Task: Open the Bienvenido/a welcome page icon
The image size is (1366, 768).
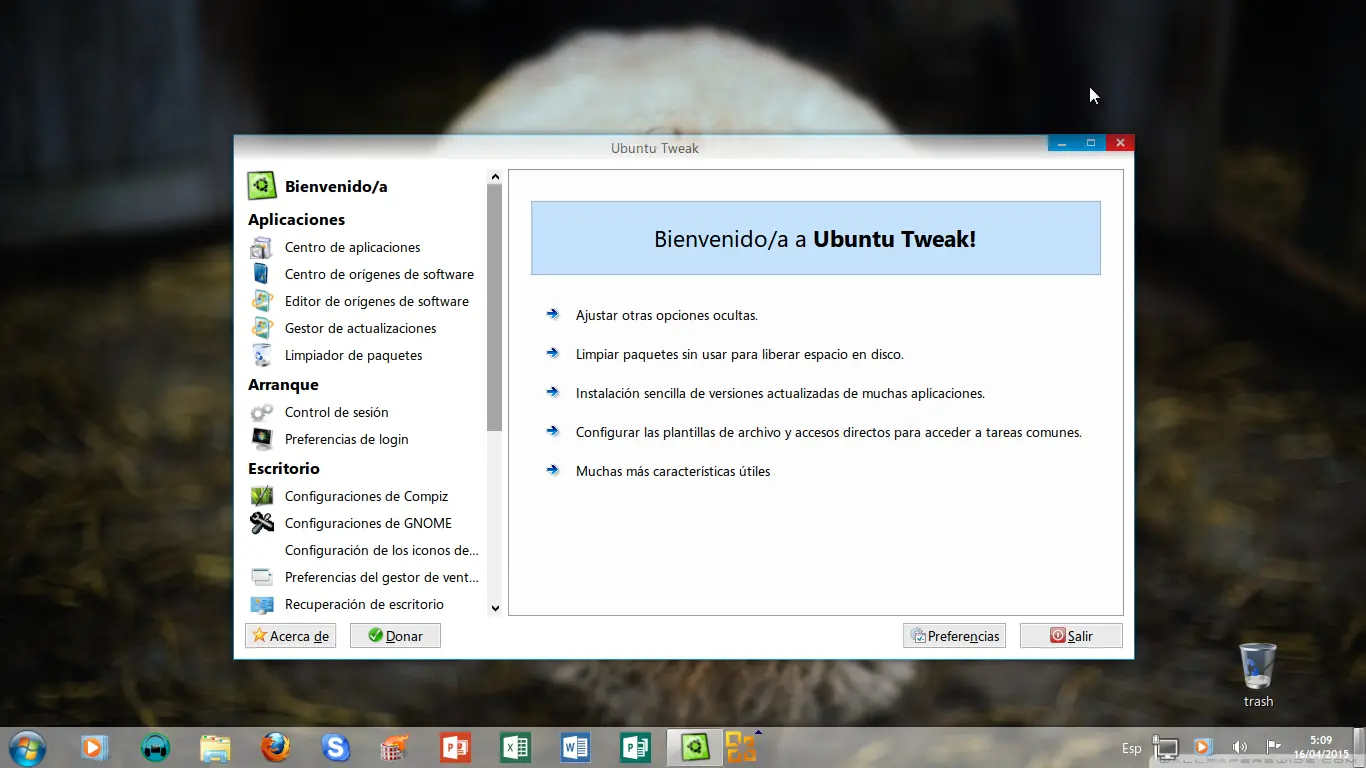Action: click(262, 186)
